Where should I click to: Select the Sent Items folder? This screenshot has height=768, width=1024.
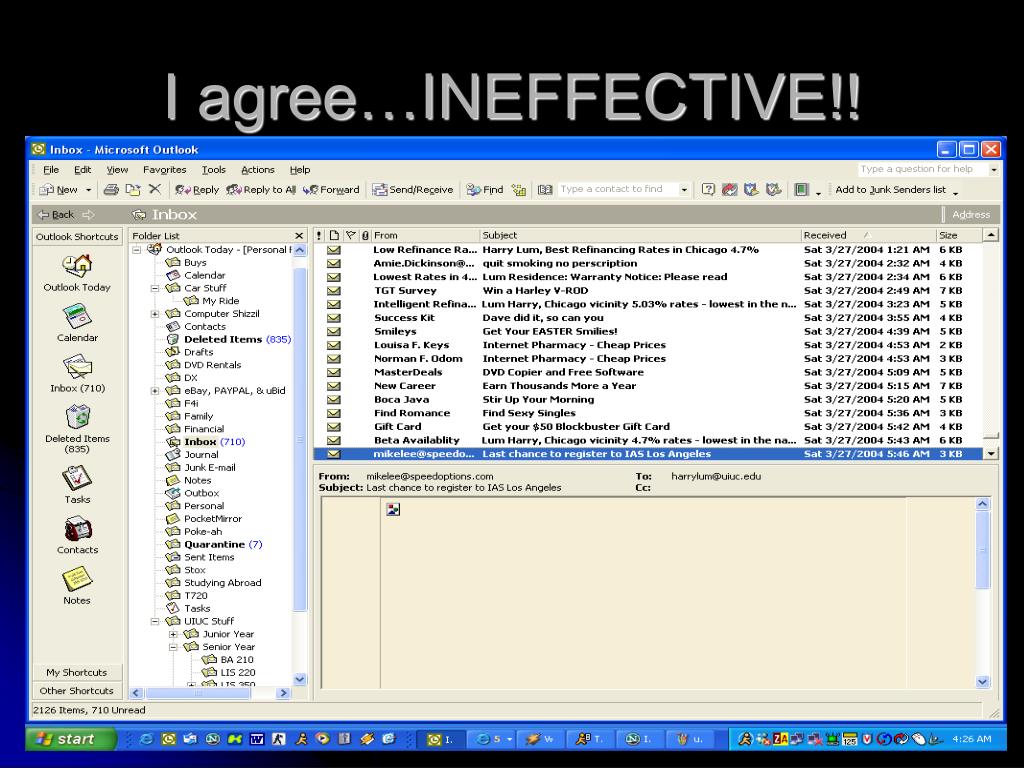point(200,557)
